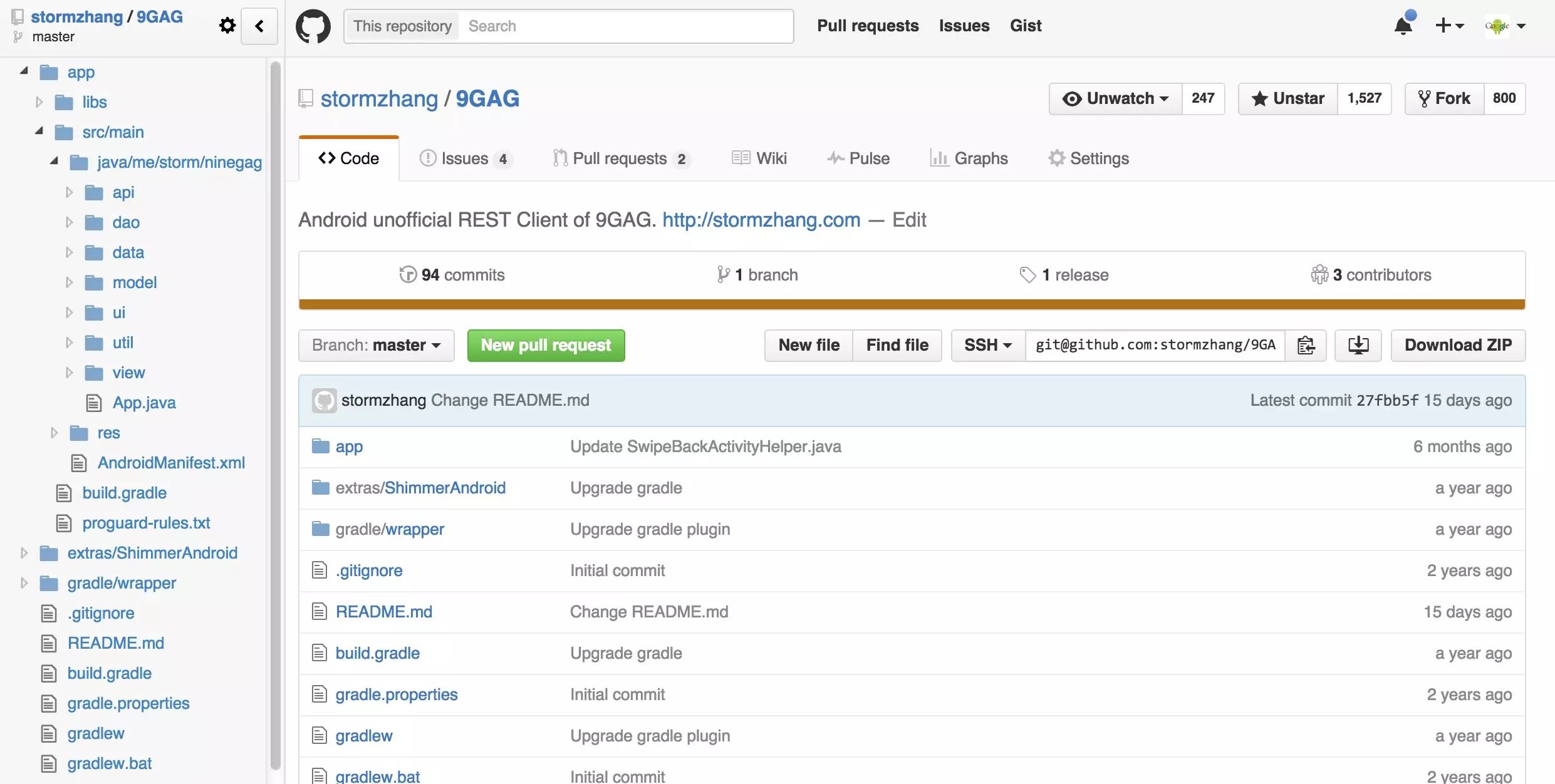Collapse the Octotree sidebar with the arrow
Image resolution: width=1555 pixels, height=784 pixels.
[x=259, y=26]
